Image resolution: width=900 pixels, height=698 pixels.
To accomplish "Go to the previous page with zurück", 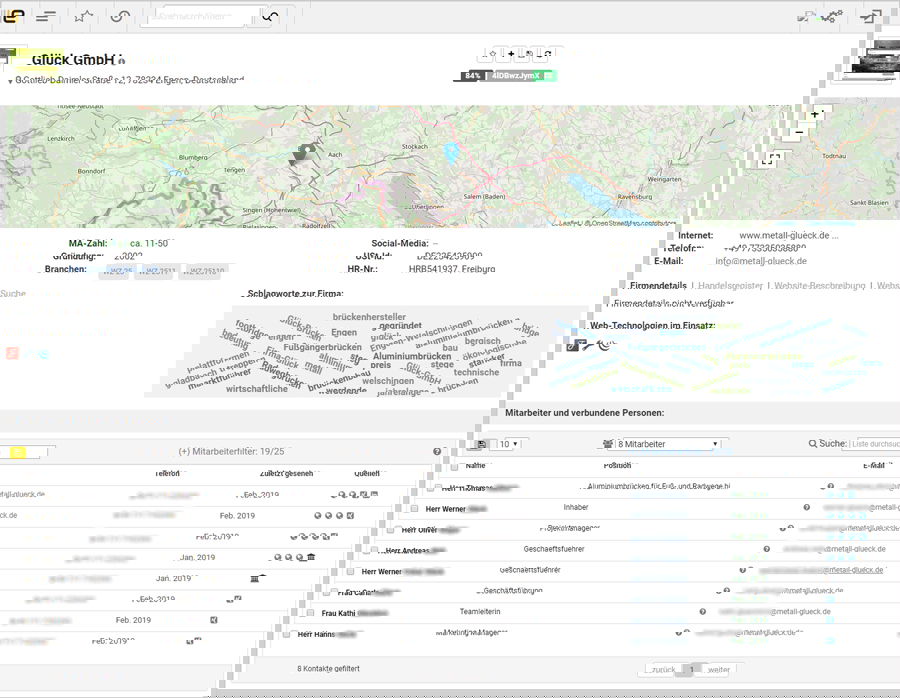I will point(663,670).
